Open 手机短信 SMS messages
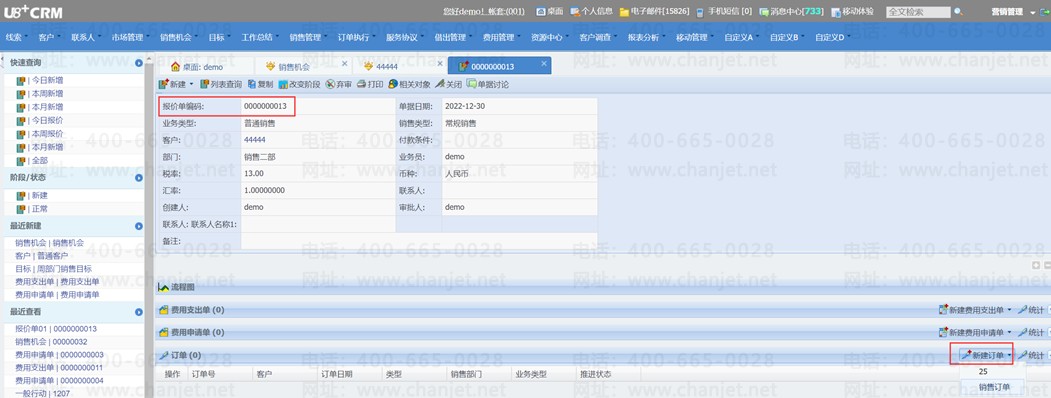 [x=724, y=11]
